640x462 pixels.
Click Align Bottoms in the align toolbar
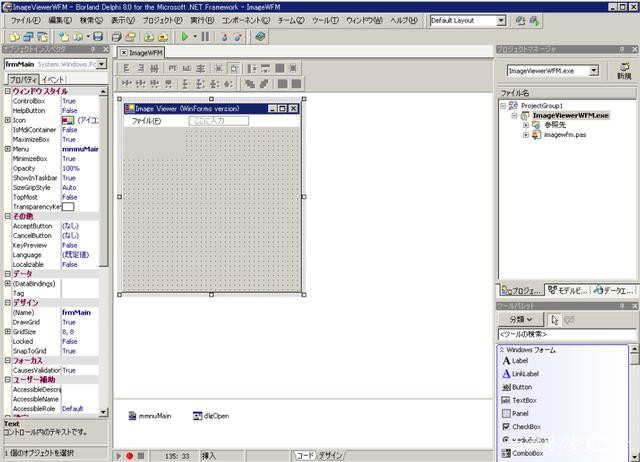[187, 68]
